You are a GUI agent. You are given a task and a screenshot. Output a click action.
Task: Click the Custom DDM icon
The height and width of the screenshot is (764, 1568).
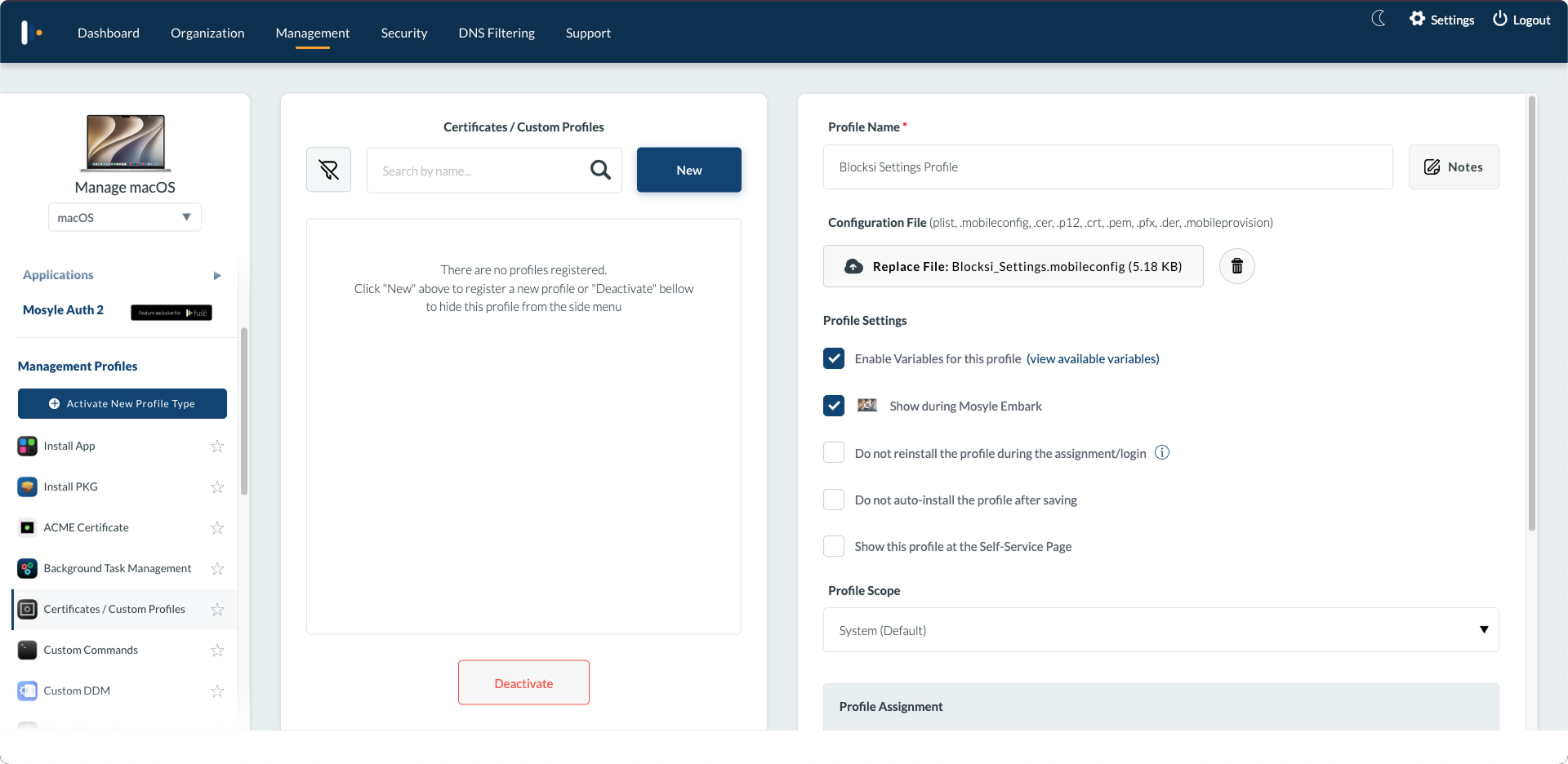tap(27, 691)
